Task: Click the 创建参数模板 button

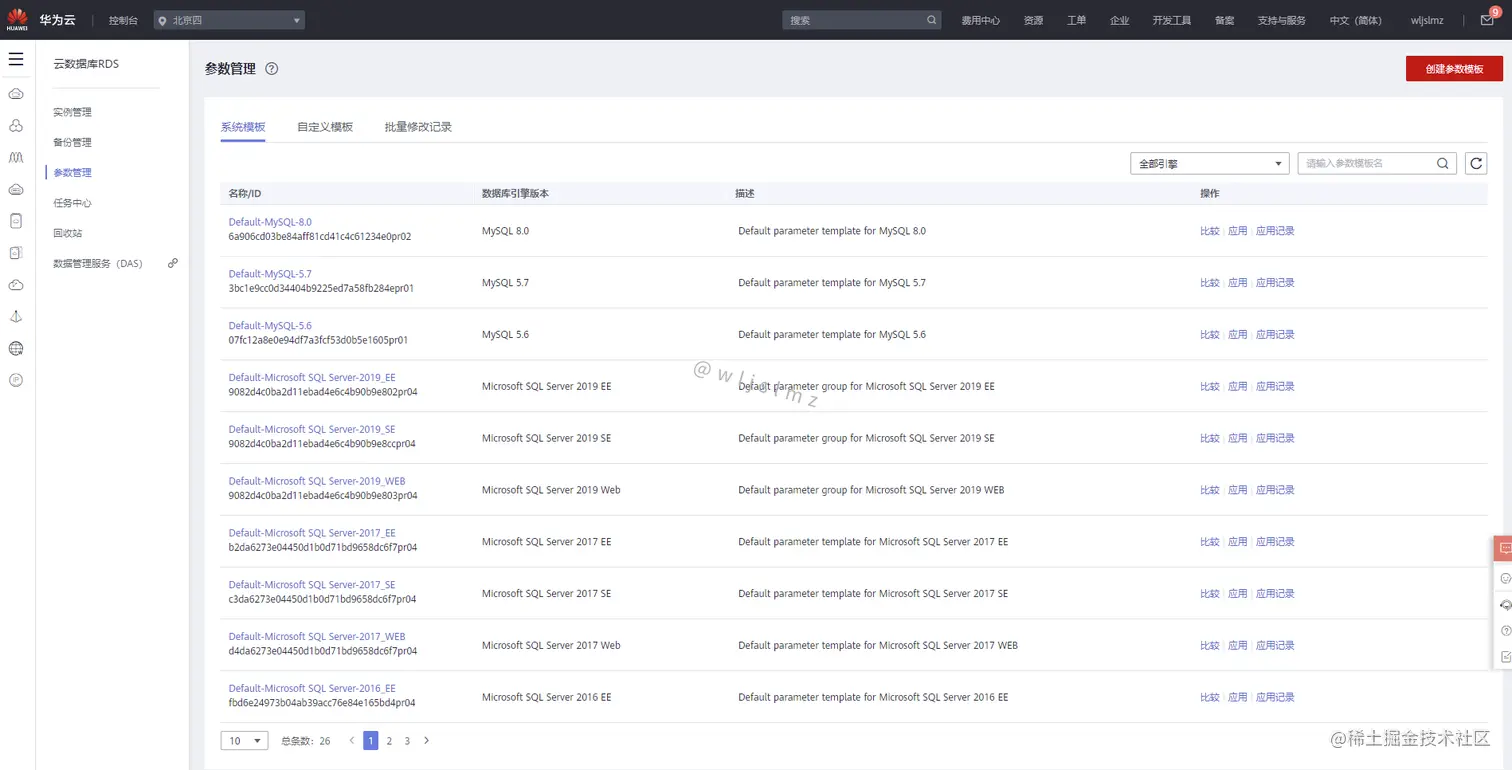Action: 1454,69
